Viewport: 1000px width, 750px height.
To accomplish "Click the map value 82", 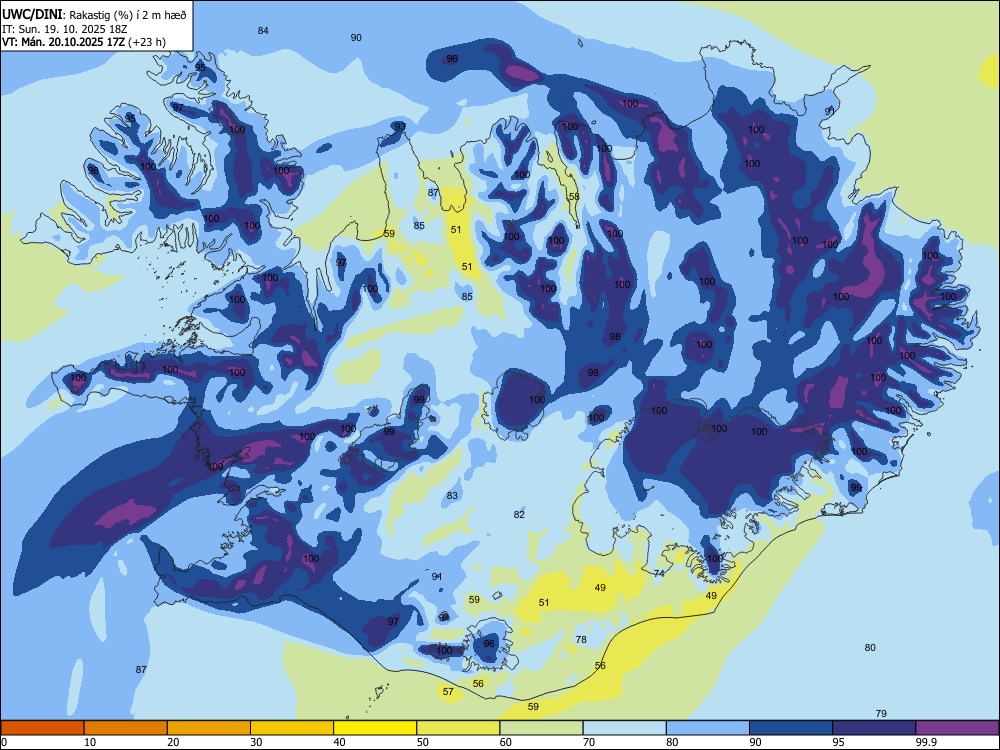I will [x=519, y=515].
